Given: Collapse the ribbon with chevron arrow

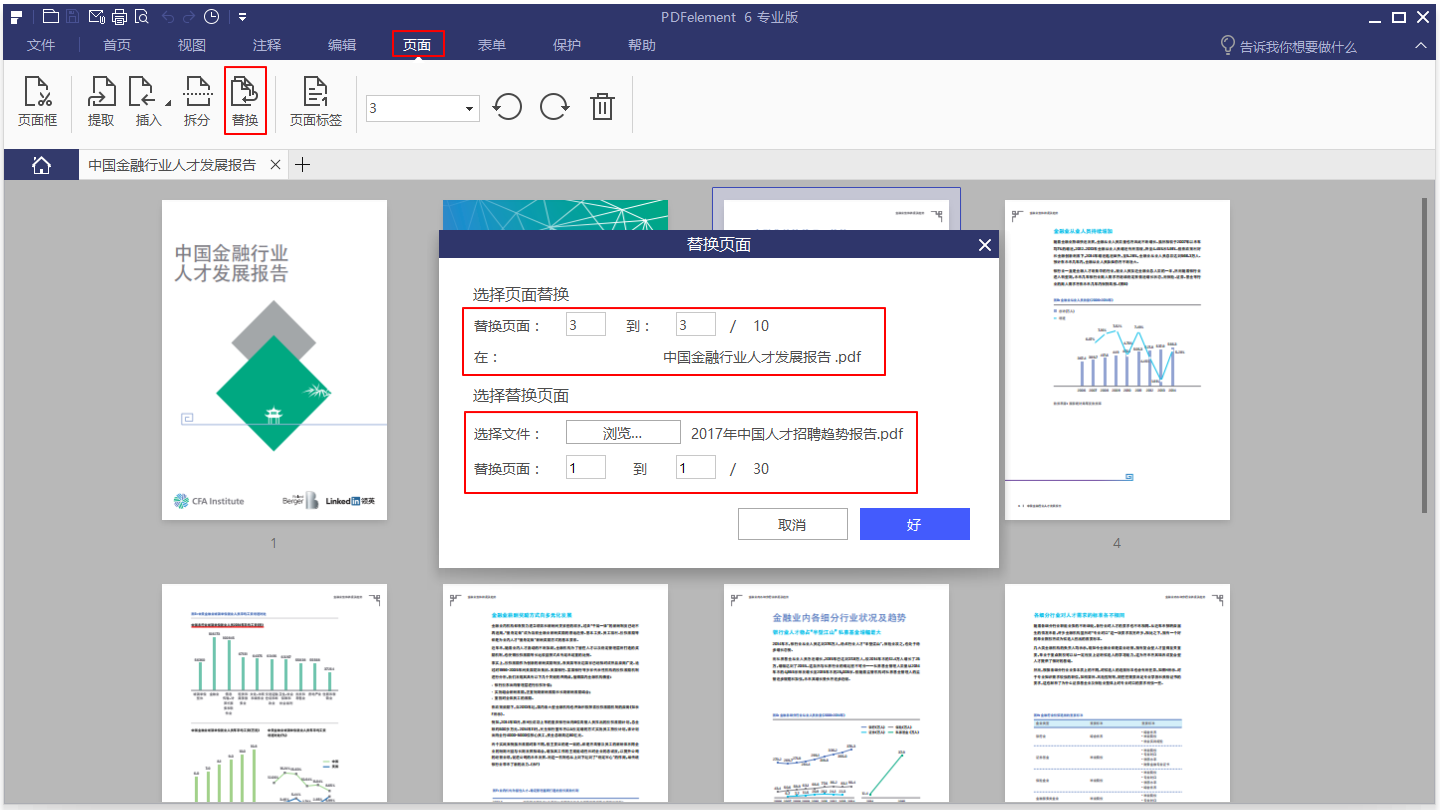Looking at the screenshot, I should click(1421, 46).
